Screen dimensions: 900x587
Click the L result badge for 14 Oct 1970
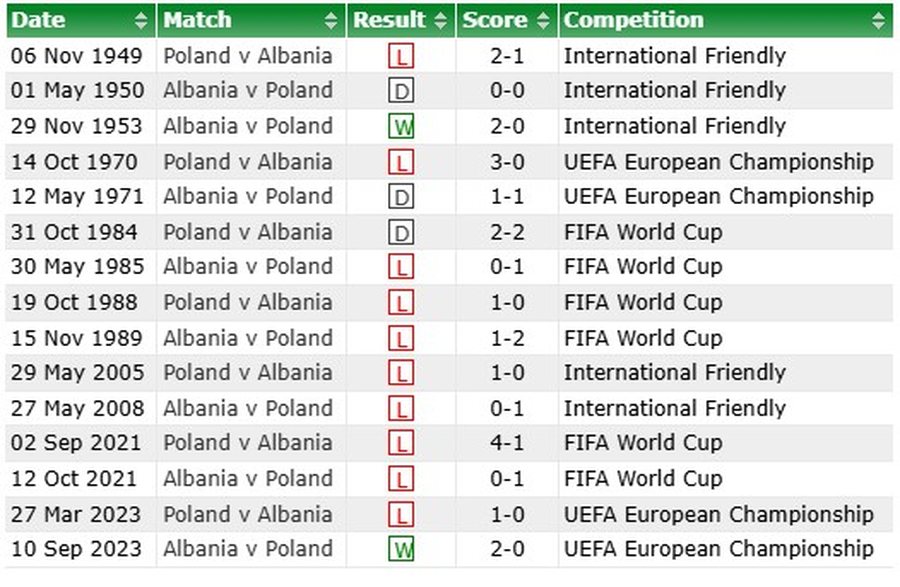tap(401, 162)
